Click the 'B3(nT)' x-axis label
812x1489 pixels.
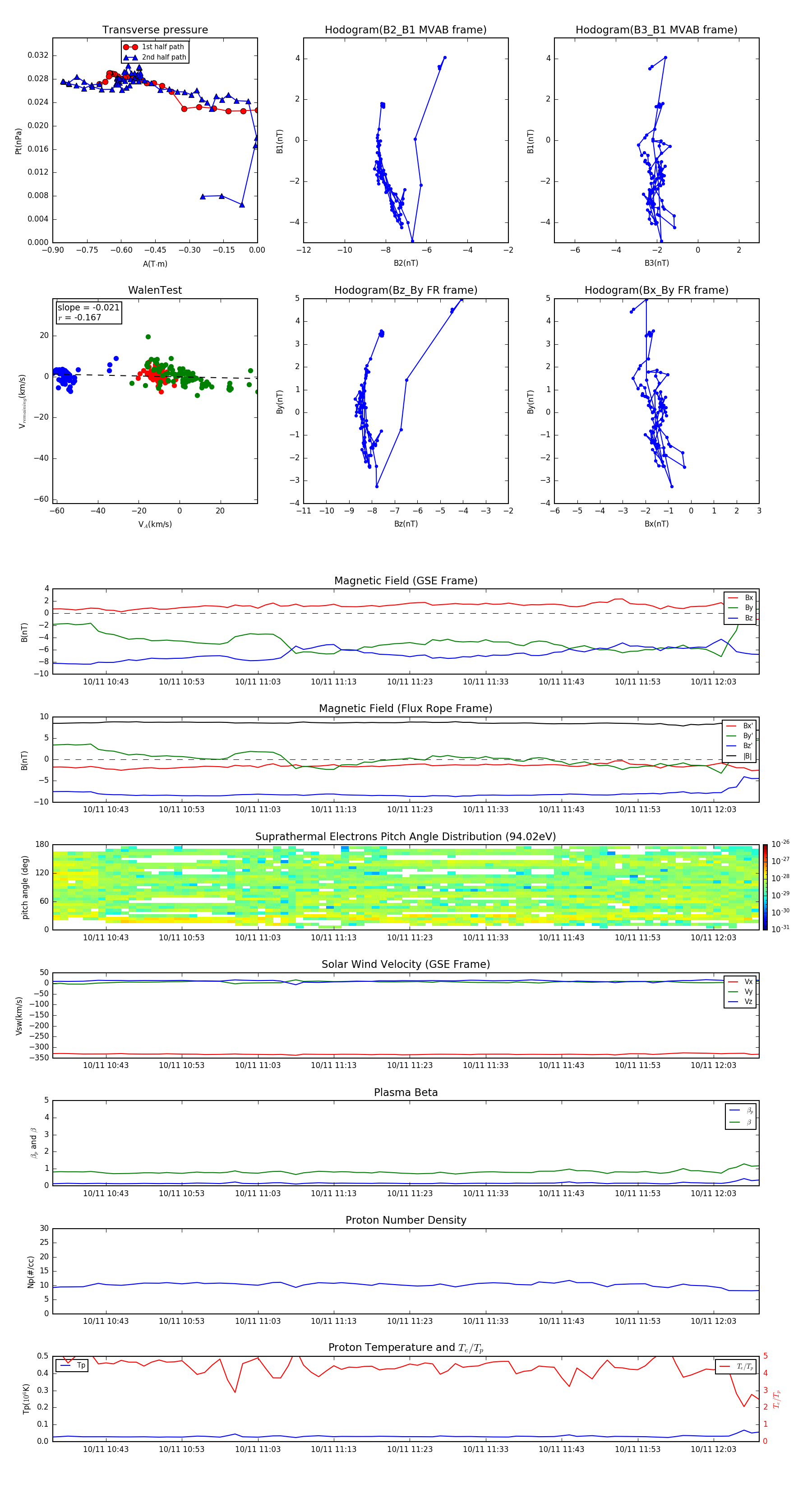[x=656, y=263]
